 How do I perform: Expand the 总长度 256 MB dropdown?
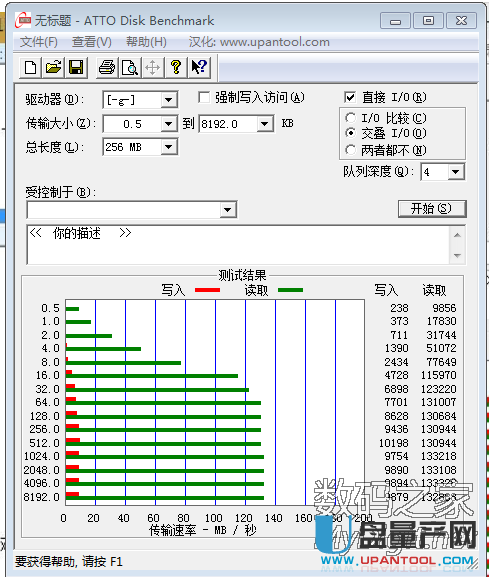(x=169, y=147)
